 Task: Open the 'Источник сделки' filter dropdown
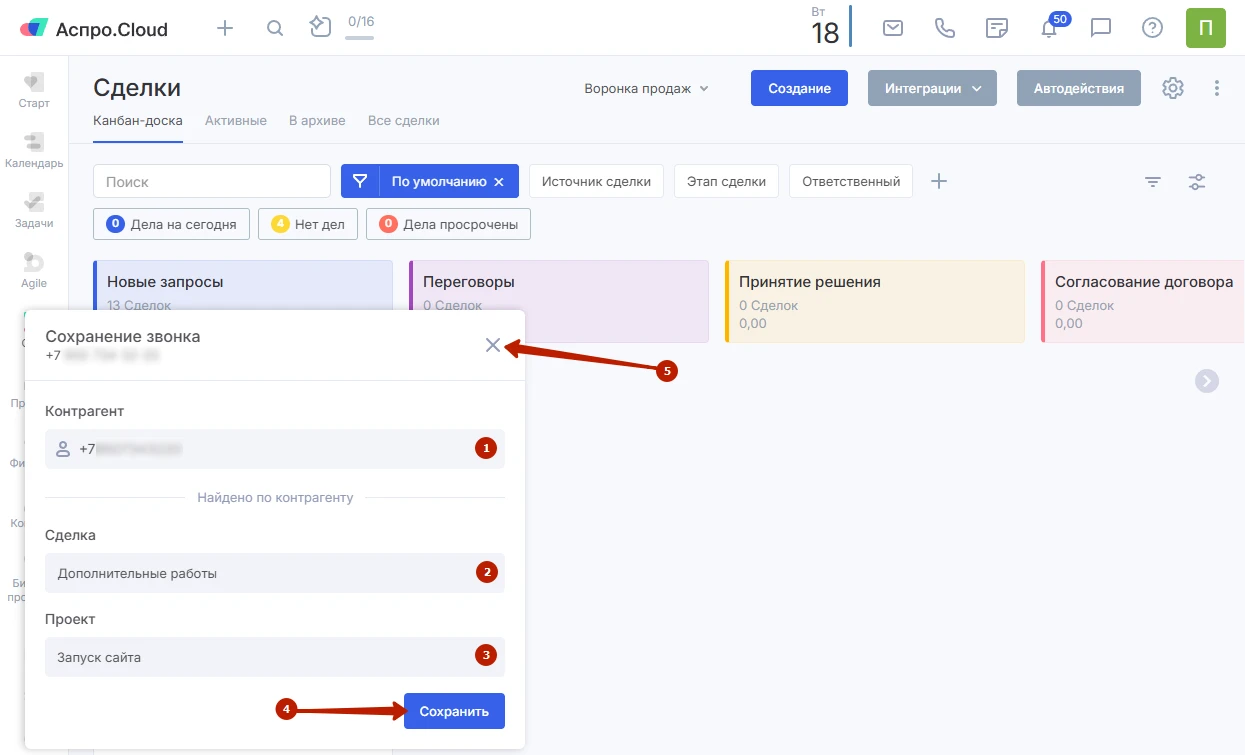click(596, 181)
